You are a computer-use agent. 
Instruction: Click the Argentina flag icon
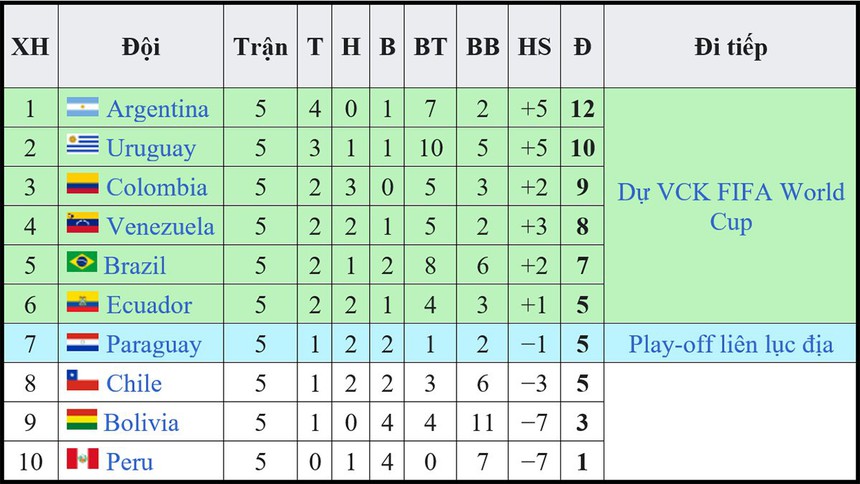point(82,108)
